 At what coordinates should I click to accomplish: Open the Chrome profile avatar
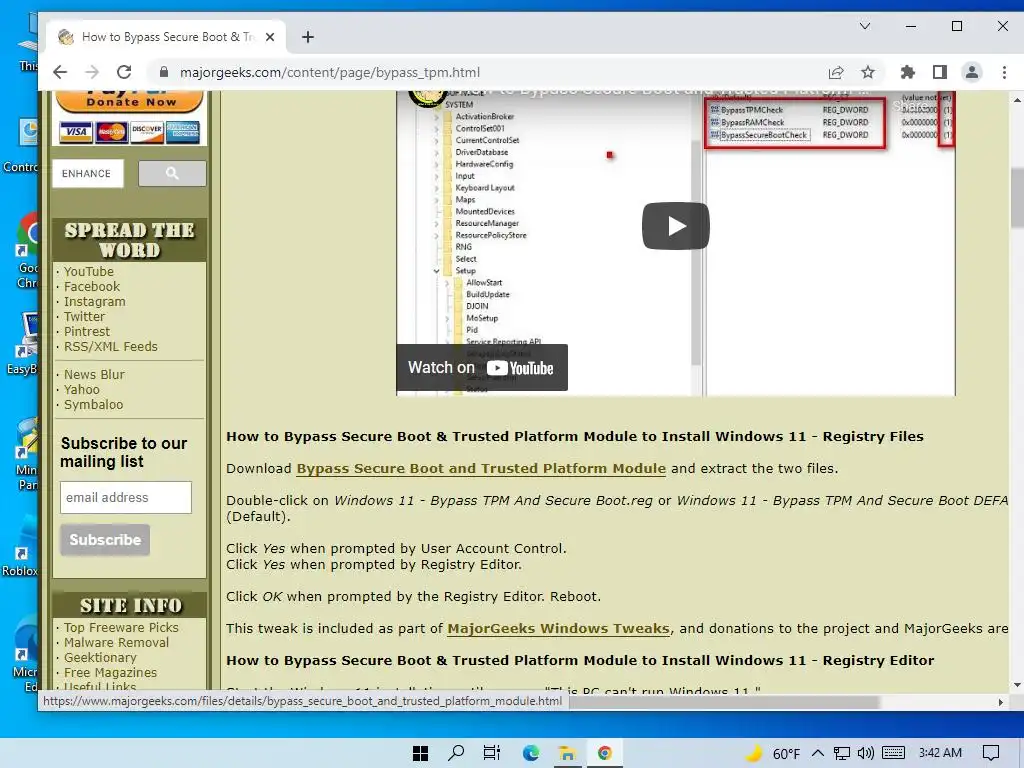pyautogui.click(x=972, y=72)
